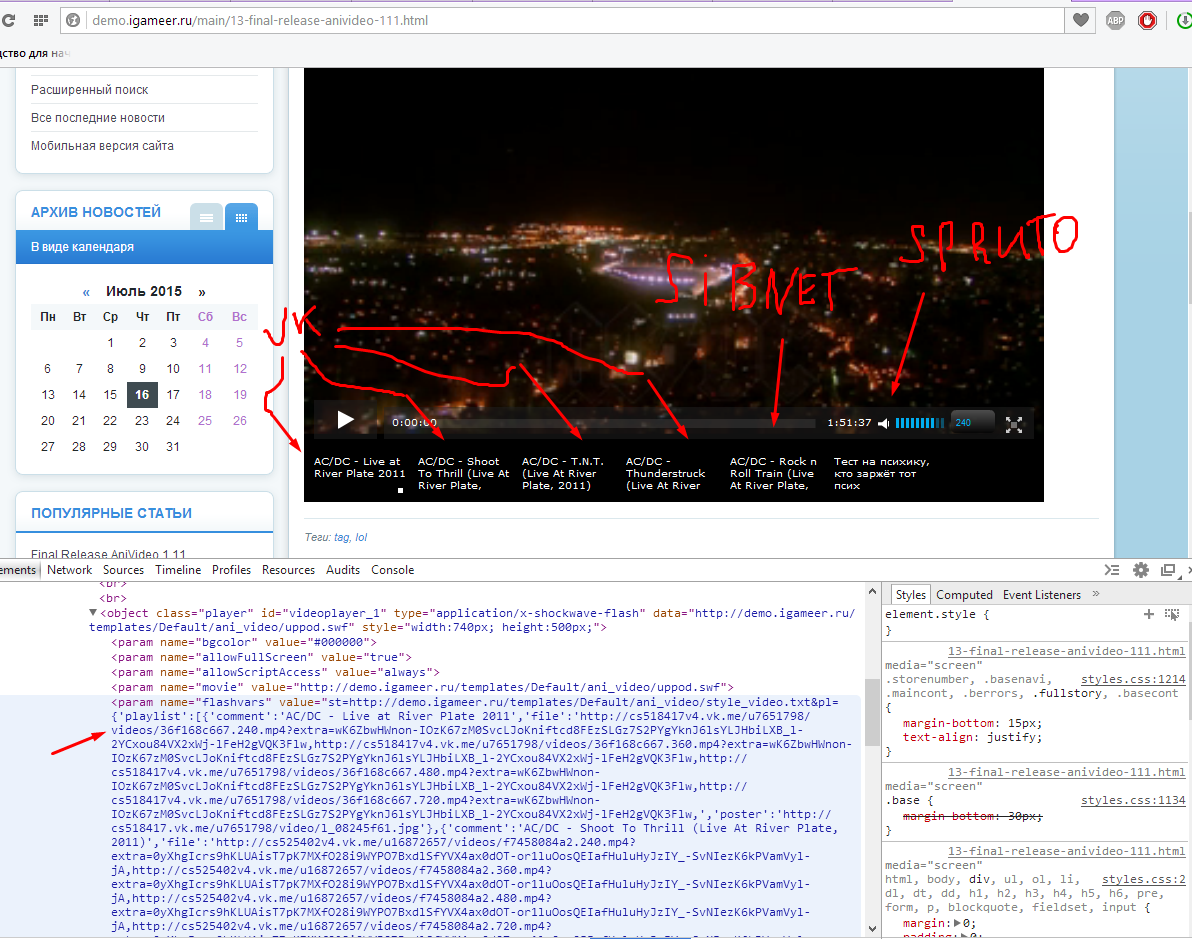Select playlist item AC/DC - Thunderstruck
Viewport: 1192px width, 939px height.
666,473
